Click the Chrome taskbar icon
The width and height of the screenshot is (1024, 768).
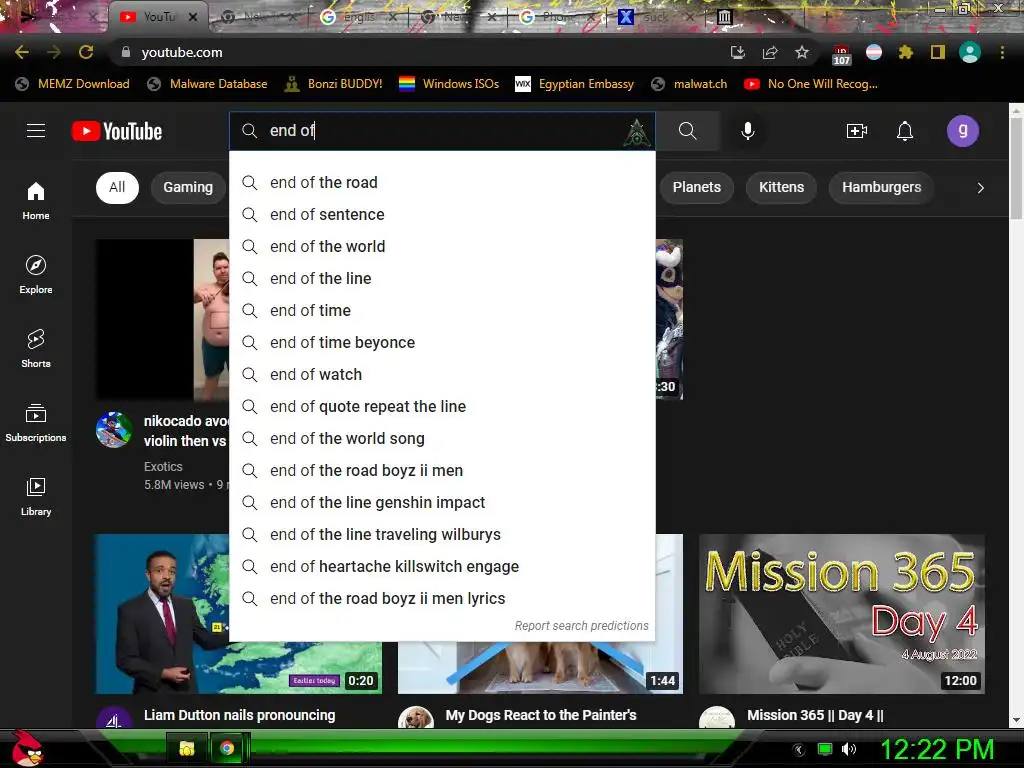[x=227, y=748]
